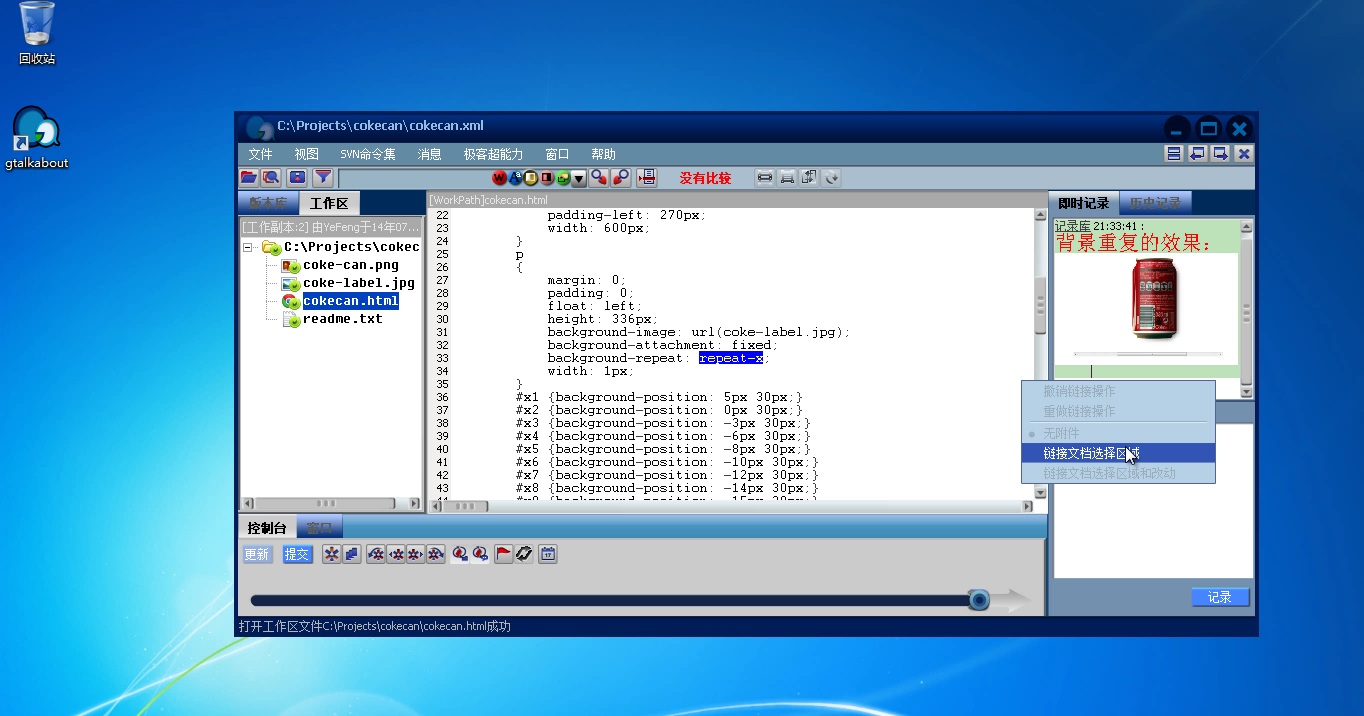This screenshot has width=1364, height=716.
Task: Click the red ball pin icon
Action: point(621,178)
